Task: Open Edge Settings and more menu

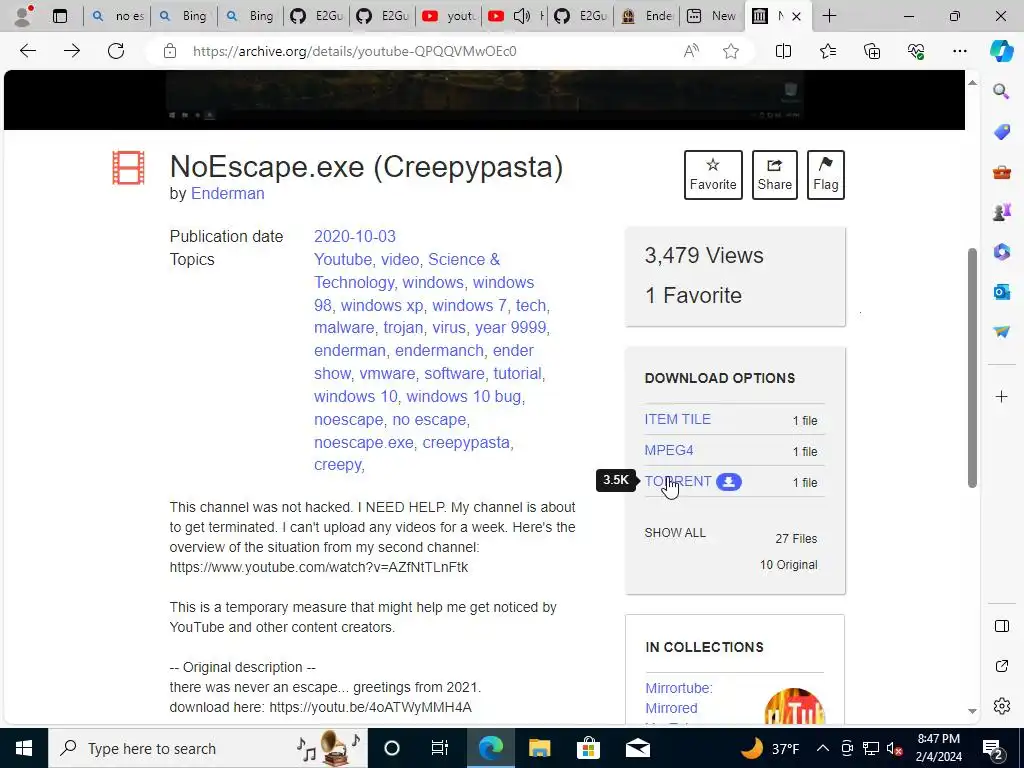Action: coord(959,51)
